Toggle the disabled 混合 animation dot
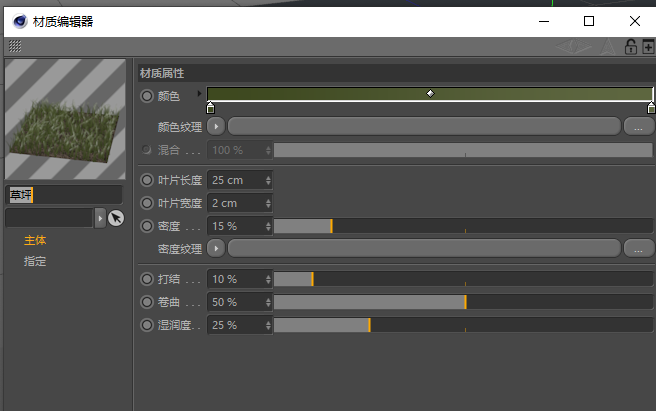The width and height of the screenshot is (656, 411). (x=146, y=150)
